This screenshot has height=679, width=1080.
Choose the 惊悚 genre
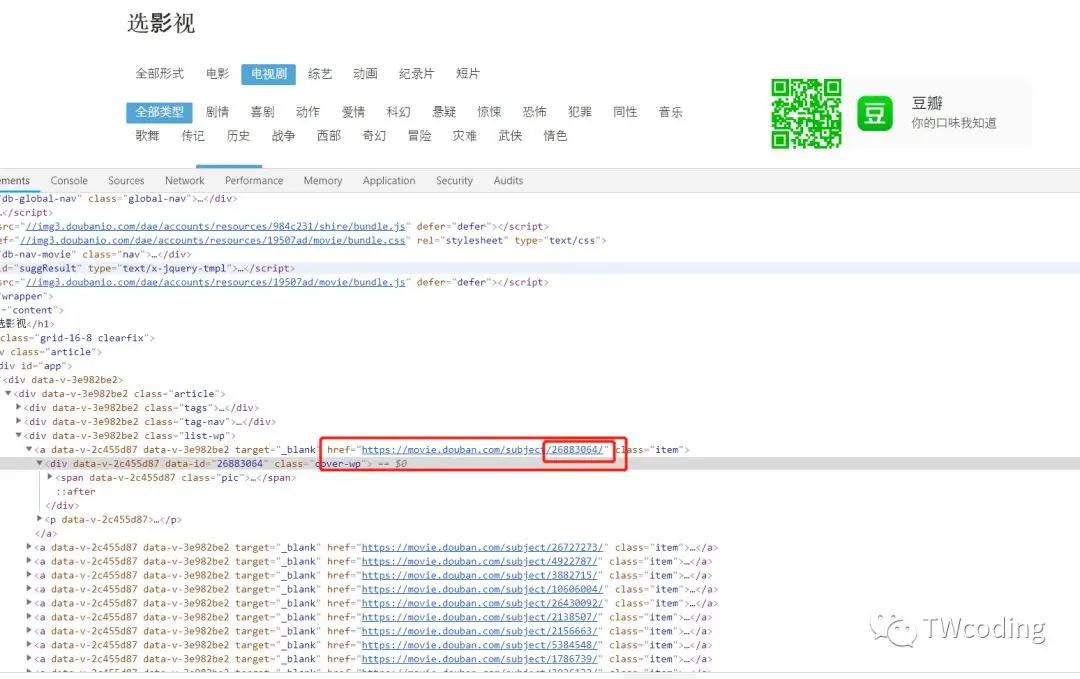490,112
